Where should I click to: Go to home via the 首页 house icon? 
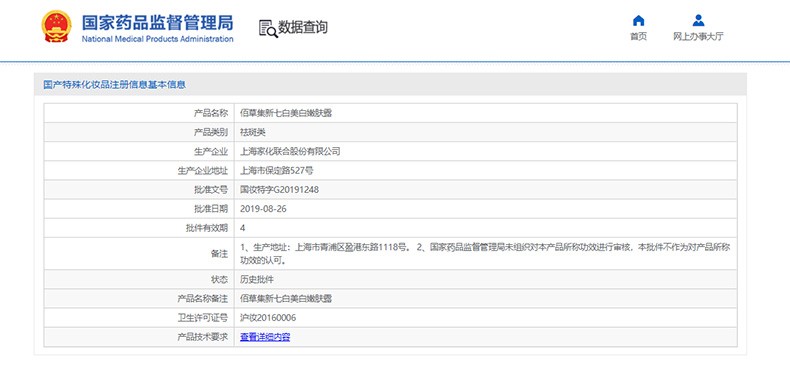point(638,21)
